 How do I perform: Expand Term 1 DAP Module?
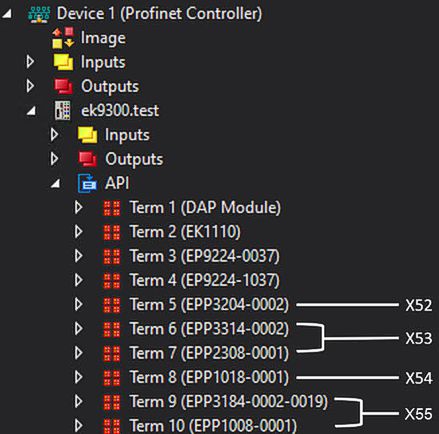79,207
